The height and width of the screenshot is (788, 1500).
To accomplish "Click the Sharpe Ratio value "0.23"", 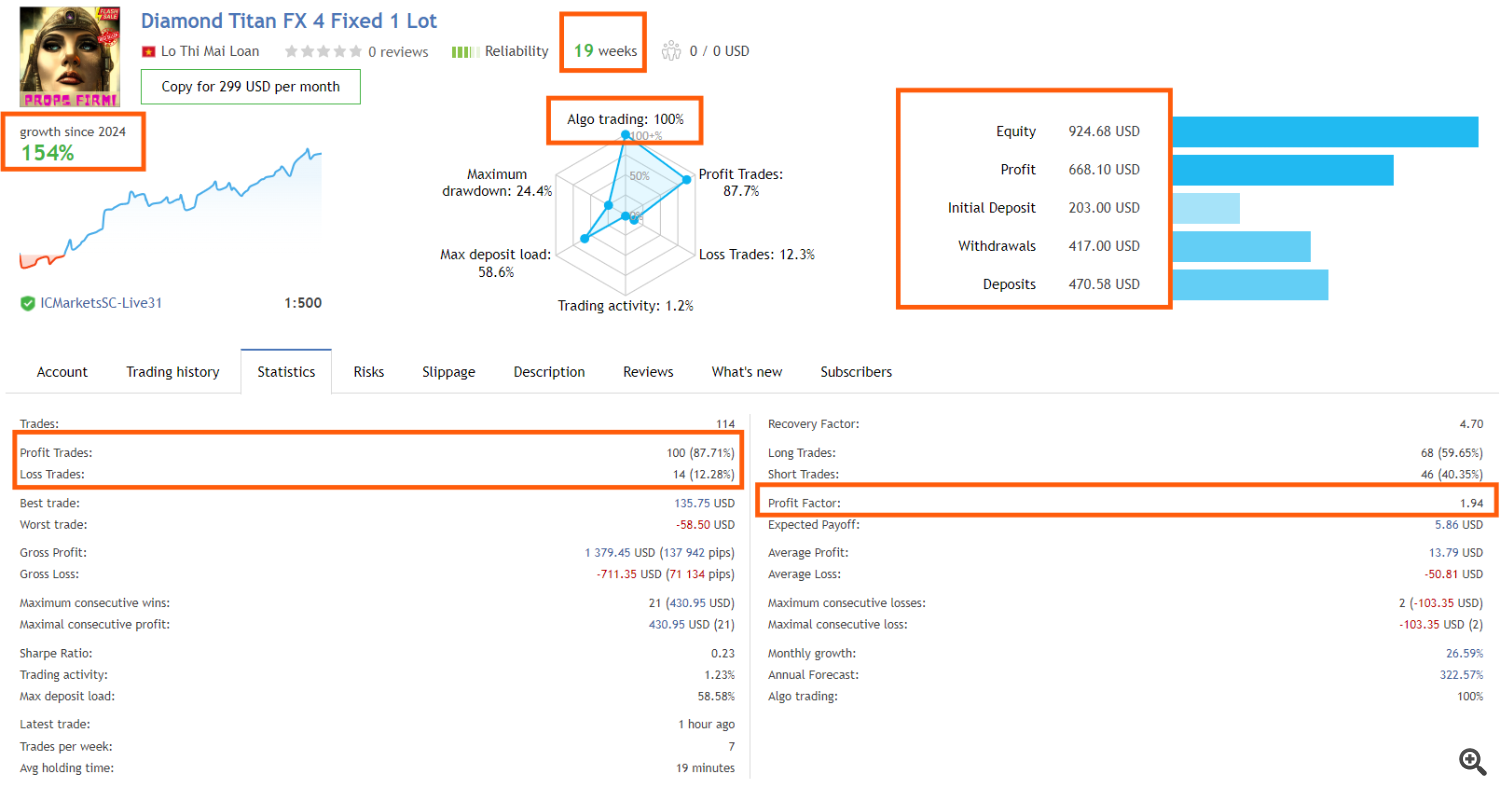I will pyautogui.click(x=724, y=654).
